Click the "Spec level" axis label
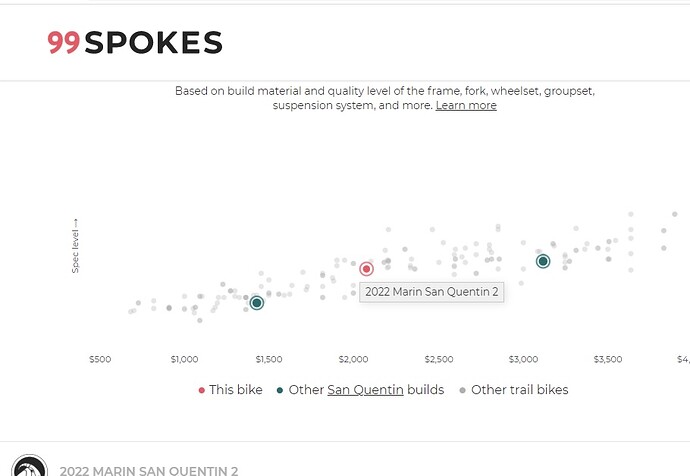 pos(75,246)
